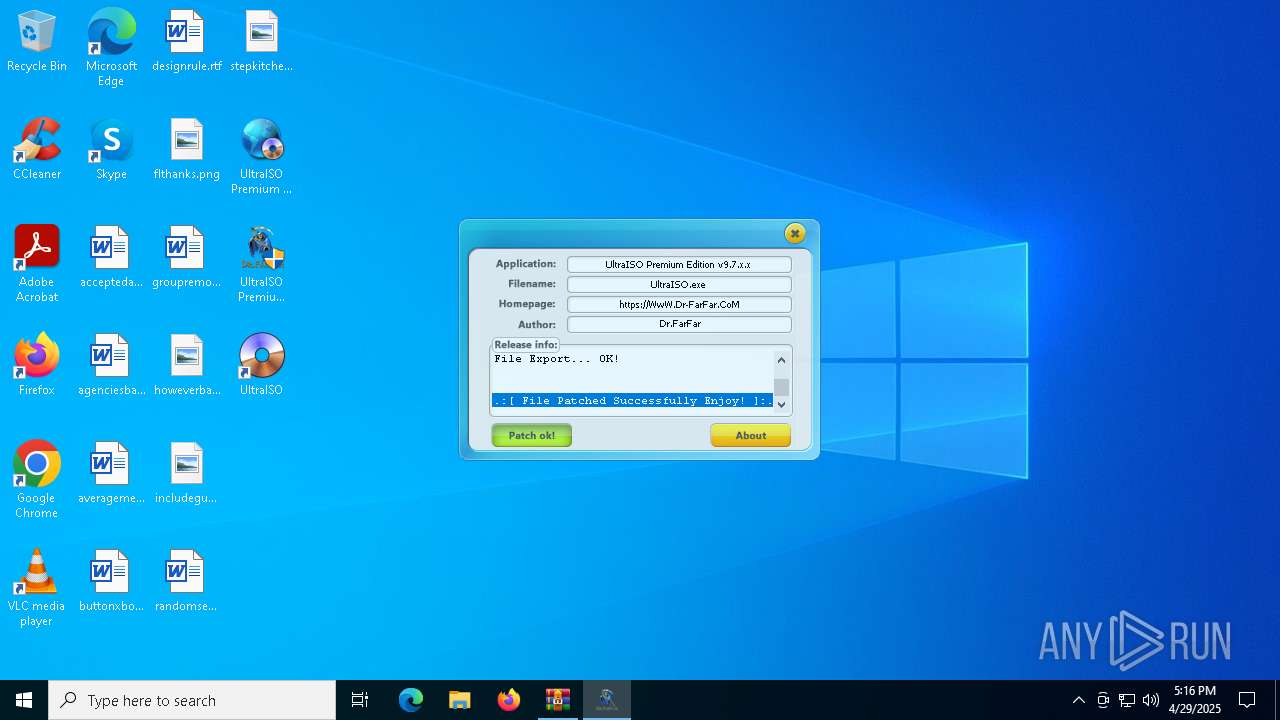This screenshot has height=720, width=1280.
Task: Open Skype desktop shortcut
Action: coord(111,150)
